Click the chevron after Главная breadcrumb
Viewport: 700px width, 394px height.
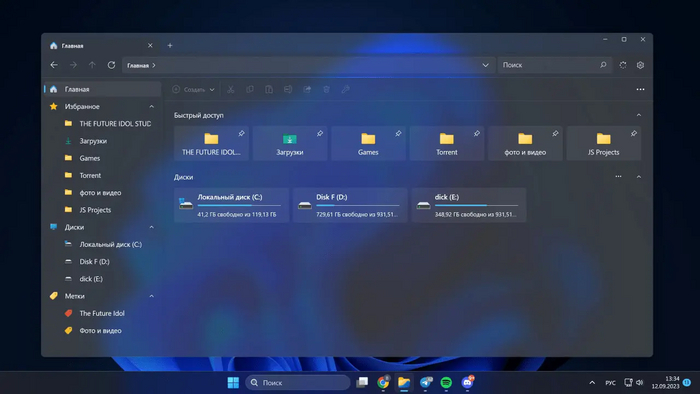pos(154,66)
